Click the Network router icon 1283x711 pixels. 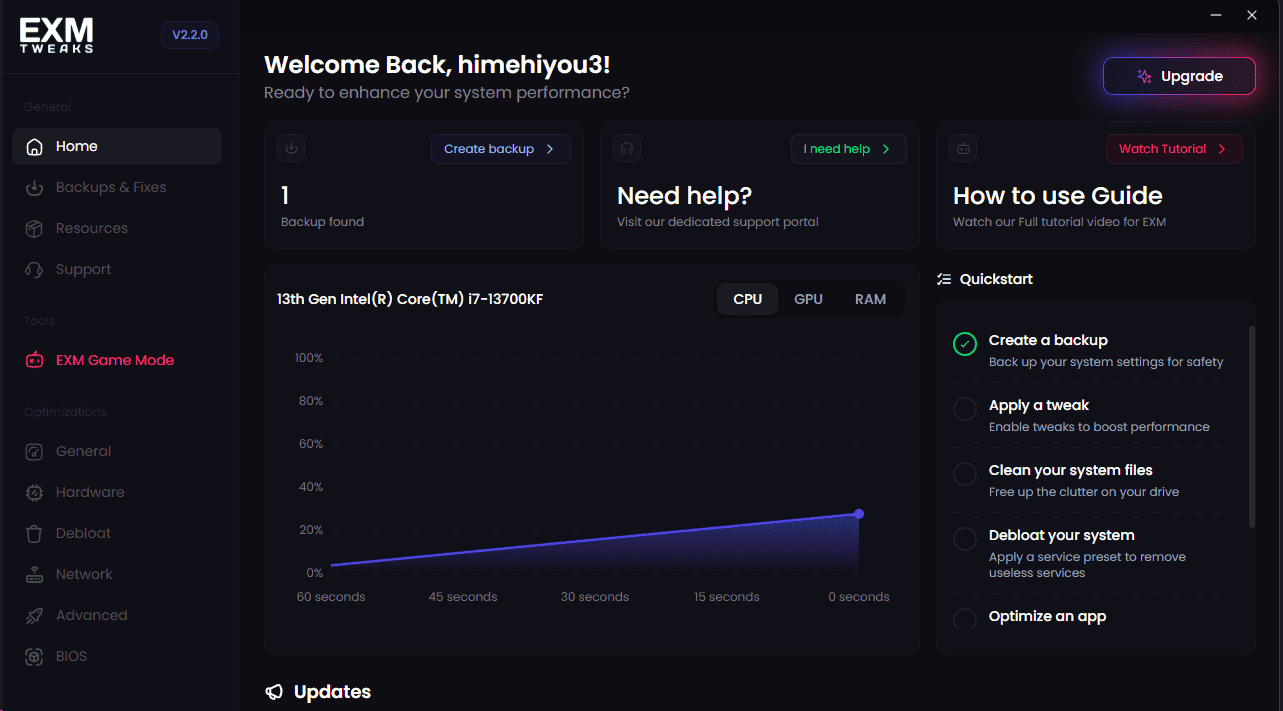point(35,575)
